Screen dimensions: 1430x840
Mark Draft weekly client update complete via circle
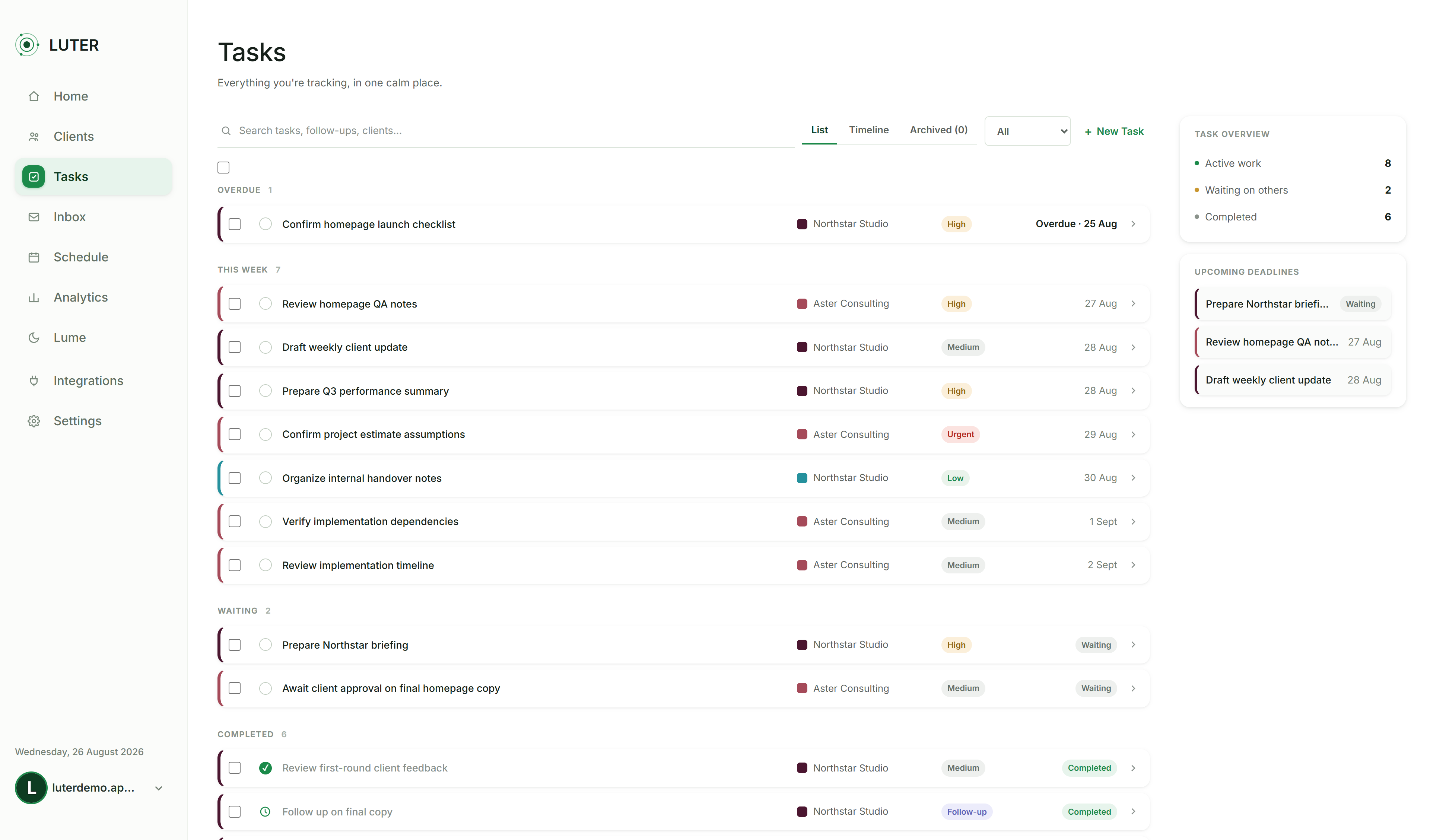point(265,347)
